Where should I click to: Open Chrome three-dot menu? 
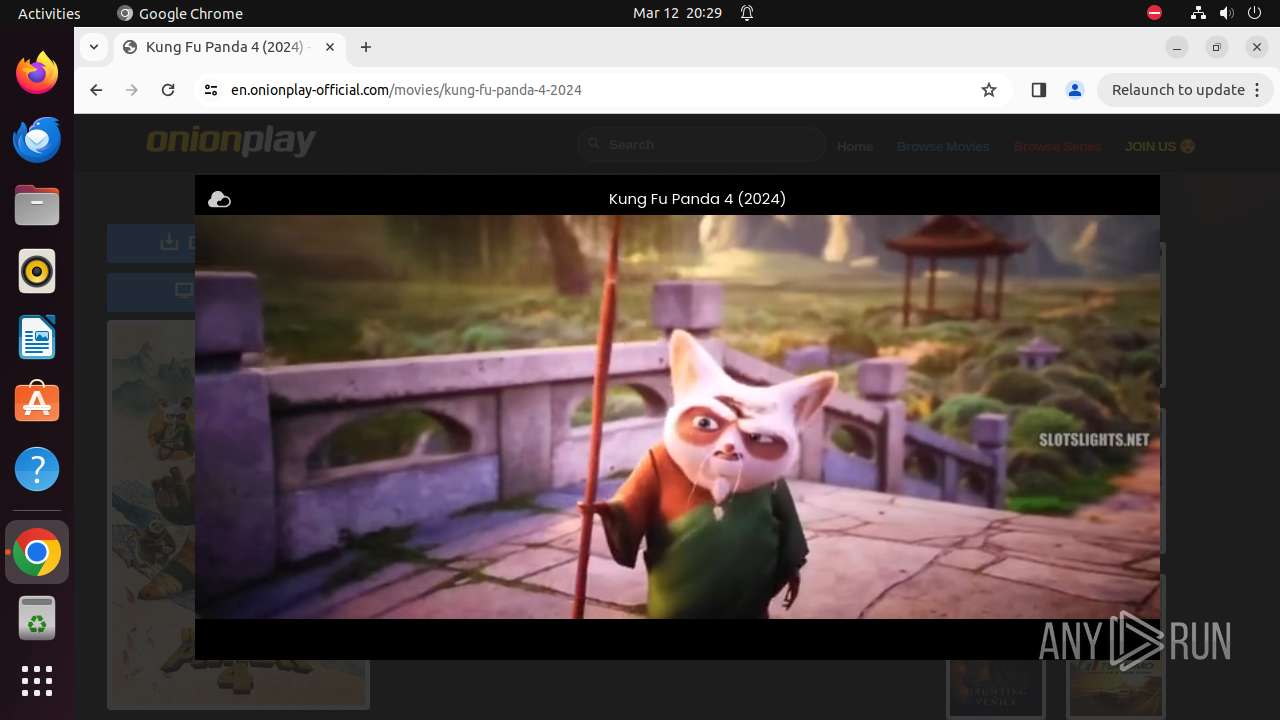(x=1259, y=90)
